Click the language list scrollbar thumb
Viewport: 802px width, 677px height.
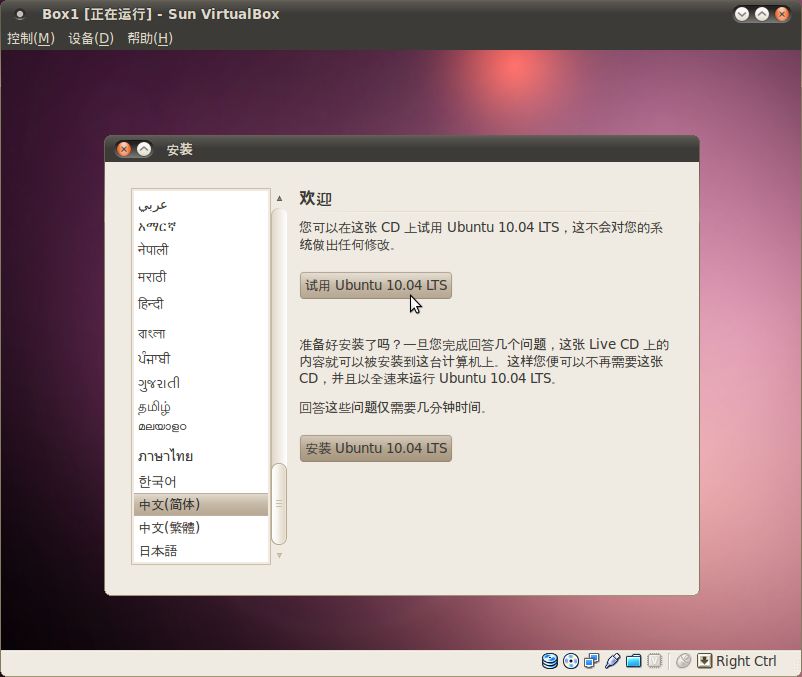pyautogui.click(x=279, y=504)
